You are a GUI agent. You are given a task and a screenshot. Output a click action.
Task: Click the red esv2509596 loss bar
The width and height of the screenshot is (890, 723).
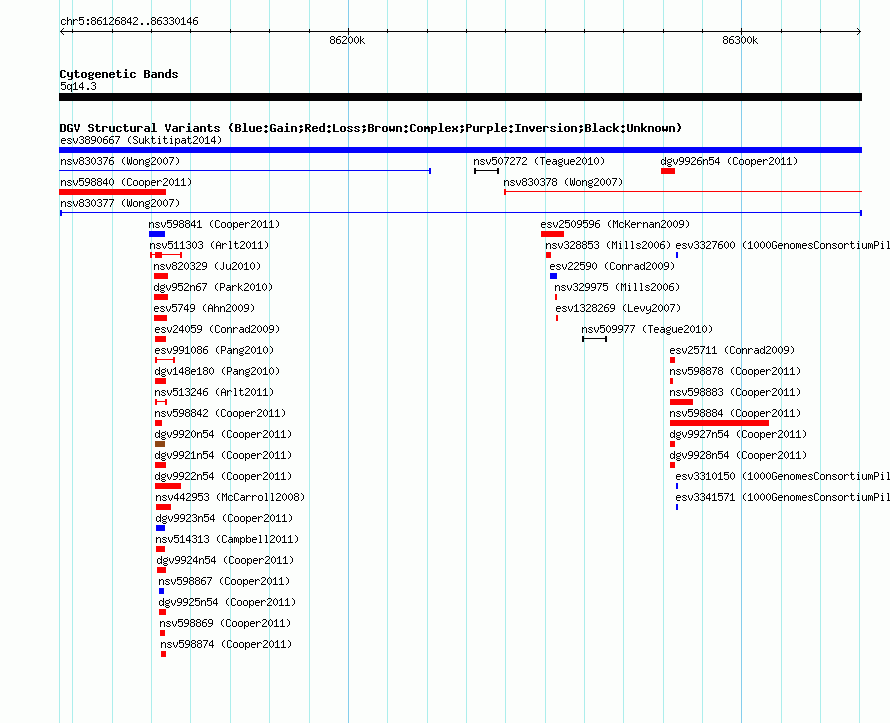[552, 234]
